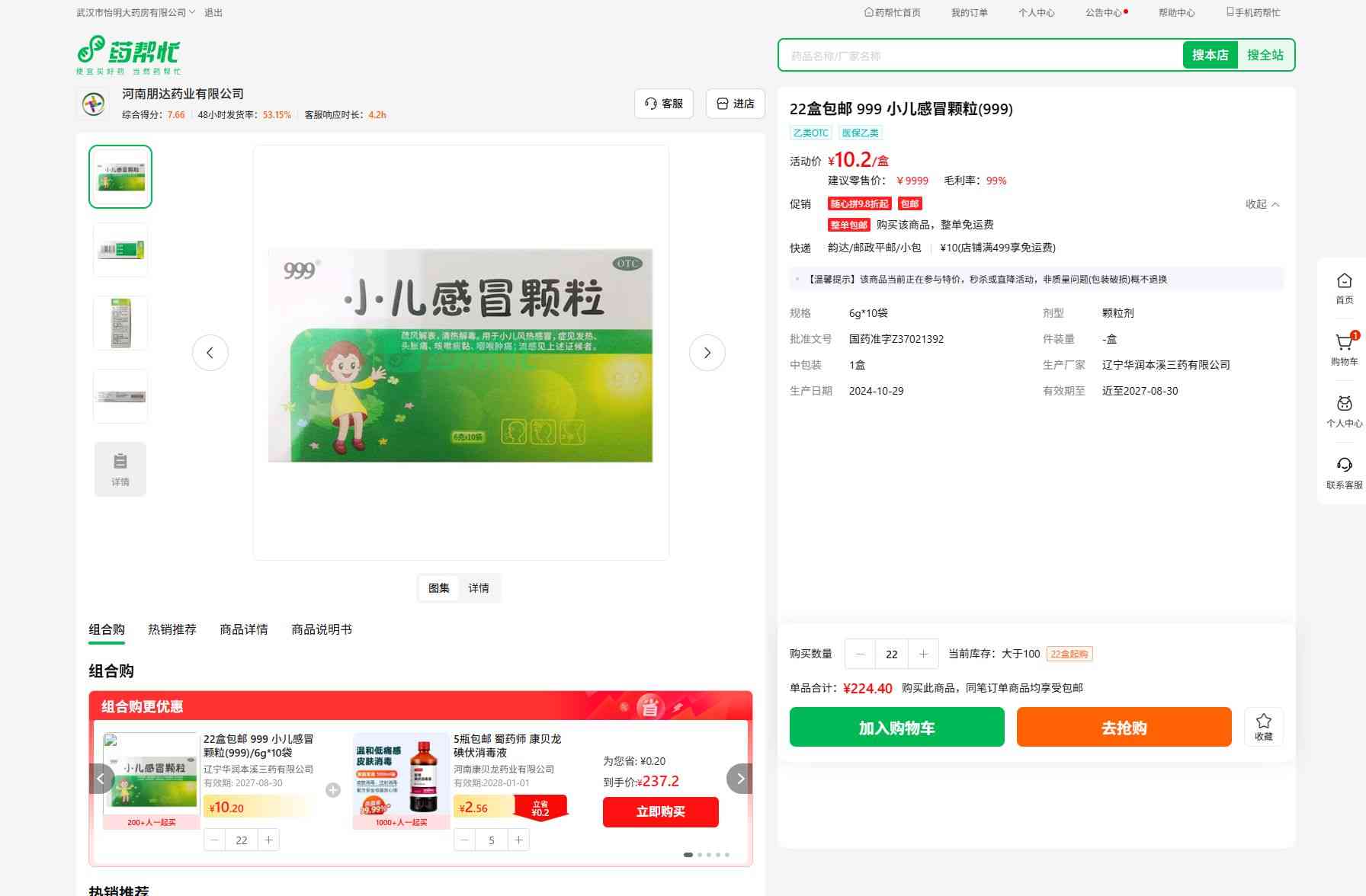Add product to favorites with star icon
The width and height of the screenshot is (1366, 896).
(1263, 726)
